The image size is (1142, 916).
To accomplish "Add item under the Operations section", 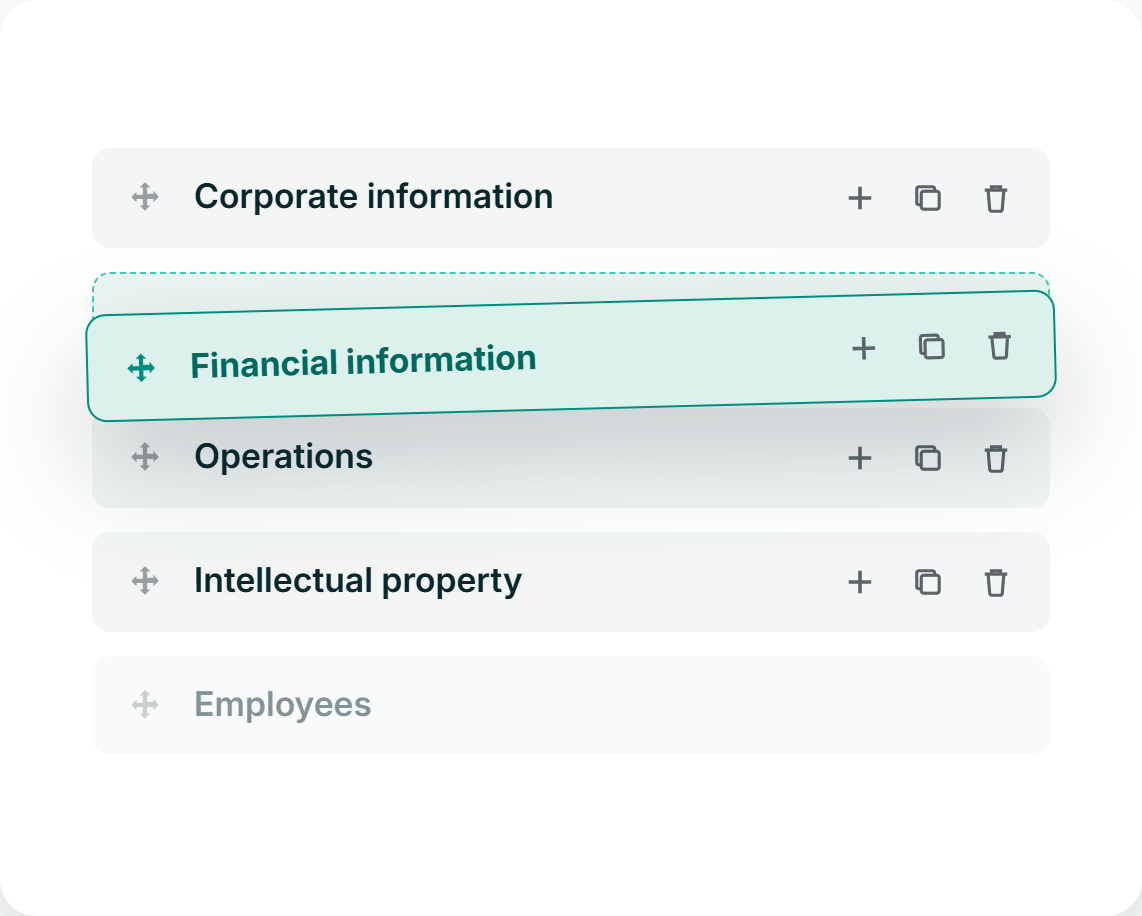I will tap(859, 458).
